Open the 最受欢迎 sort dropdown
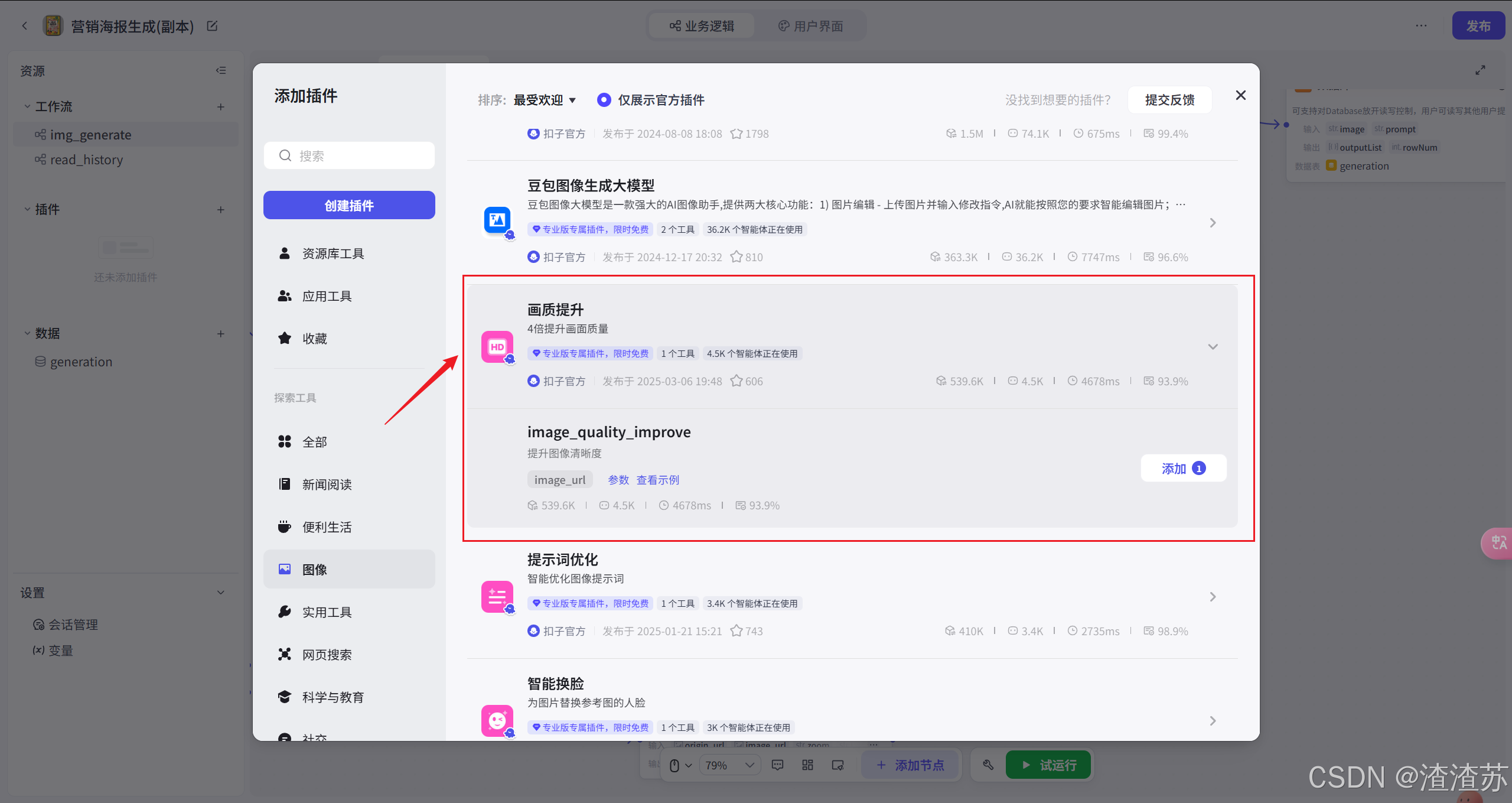Image resolution: width=1512 pixels, height=803 pixels. point(544,100)
